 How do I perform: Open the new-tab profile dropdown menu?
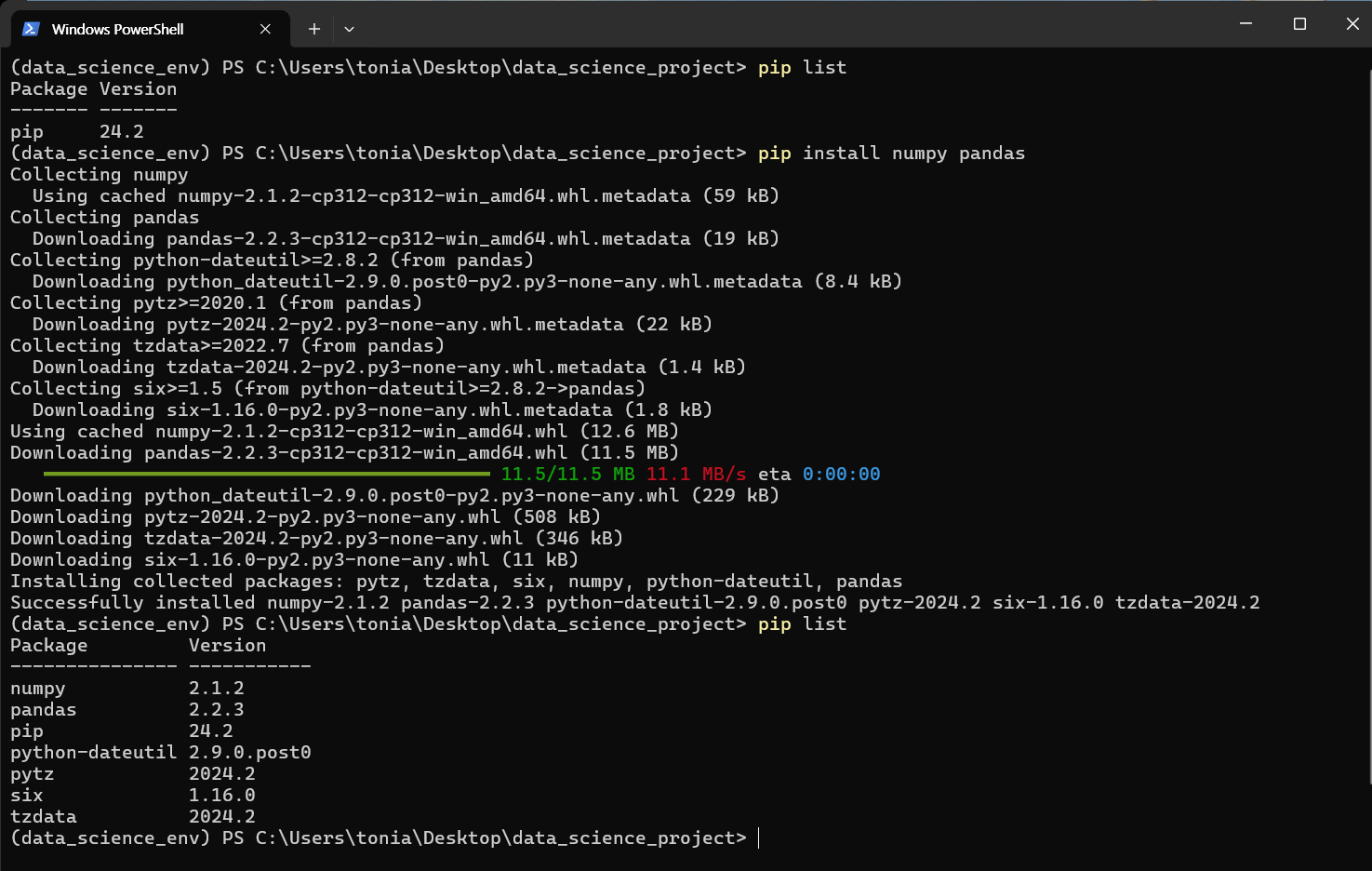(349, 29)
